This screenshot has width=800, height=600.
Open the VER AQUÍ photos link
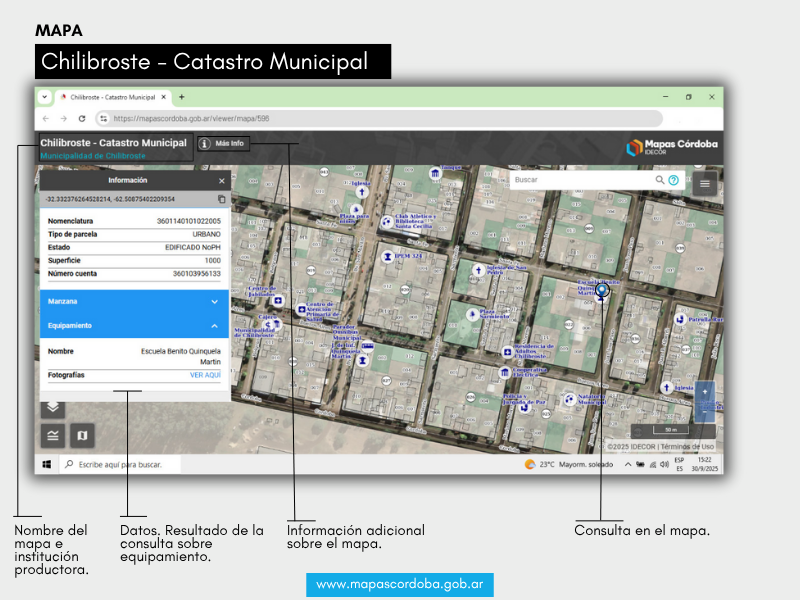point(205,375)
